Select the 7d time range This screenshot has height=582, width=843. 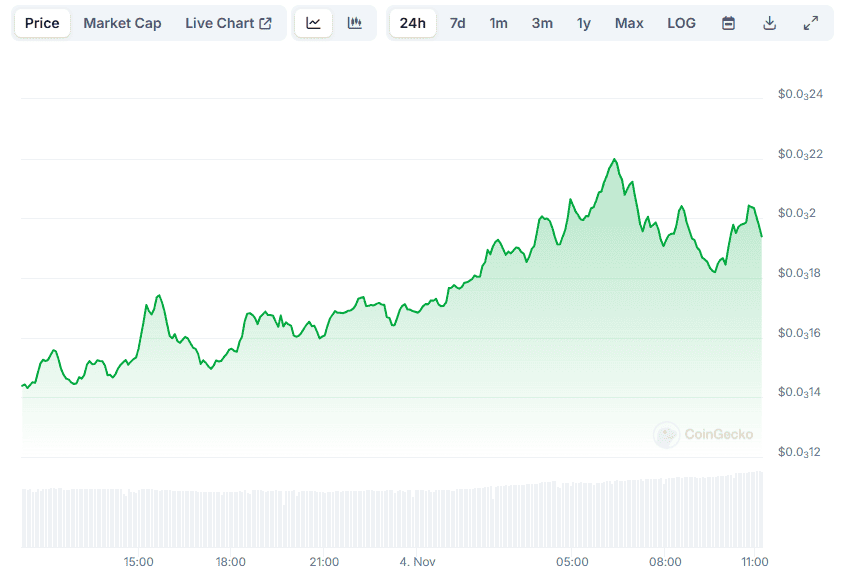(x=458, y=23)
